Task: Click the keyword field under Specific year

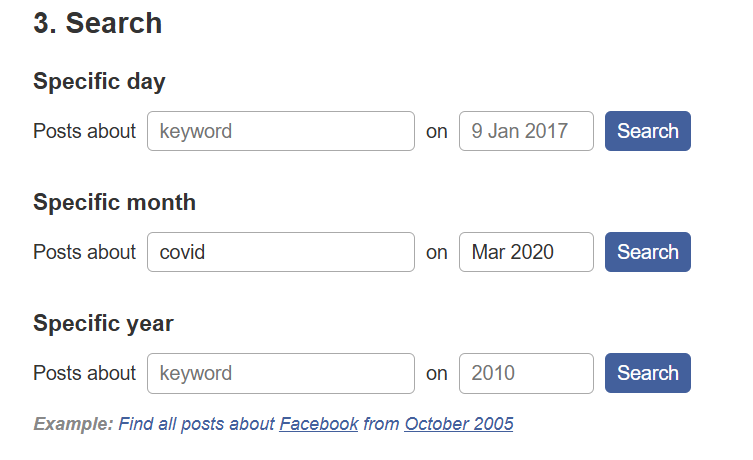Action: coord(280,373)
